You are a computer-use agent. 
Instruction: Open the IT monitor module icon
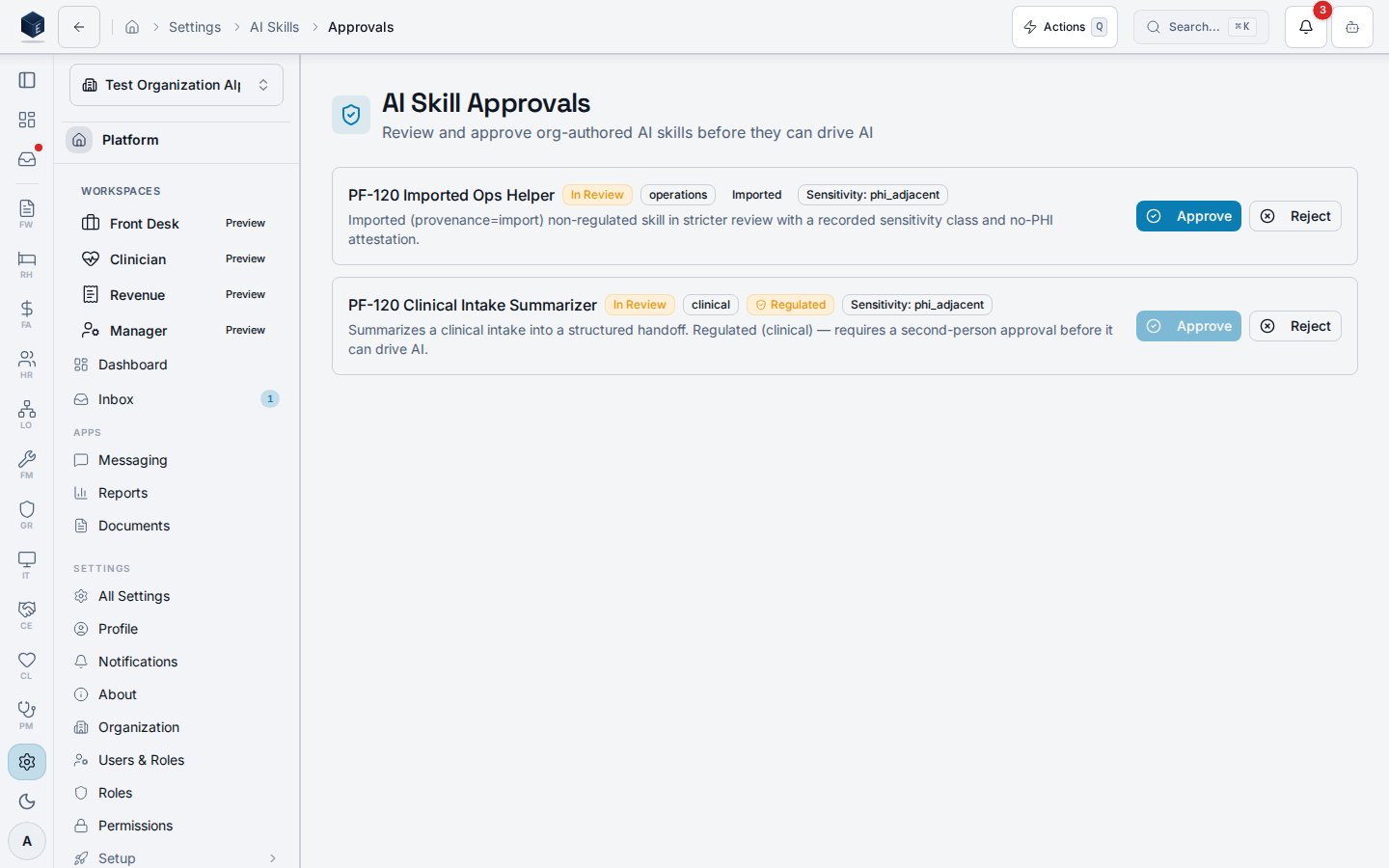tap(27, 564)
